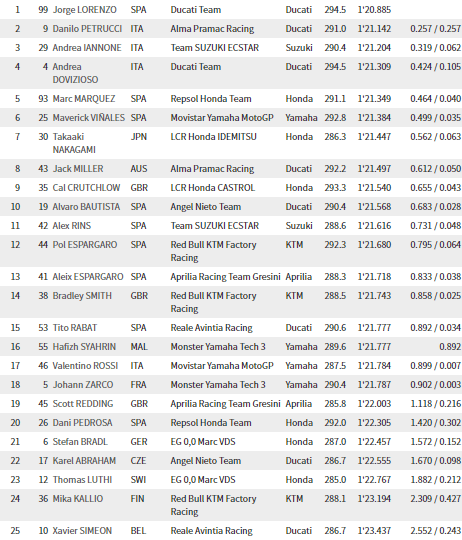The width and height of the screenshot is (462, 540).
Task: Click Team SUZUKI ECSTAR for Alex RINS
Action: 214,226
